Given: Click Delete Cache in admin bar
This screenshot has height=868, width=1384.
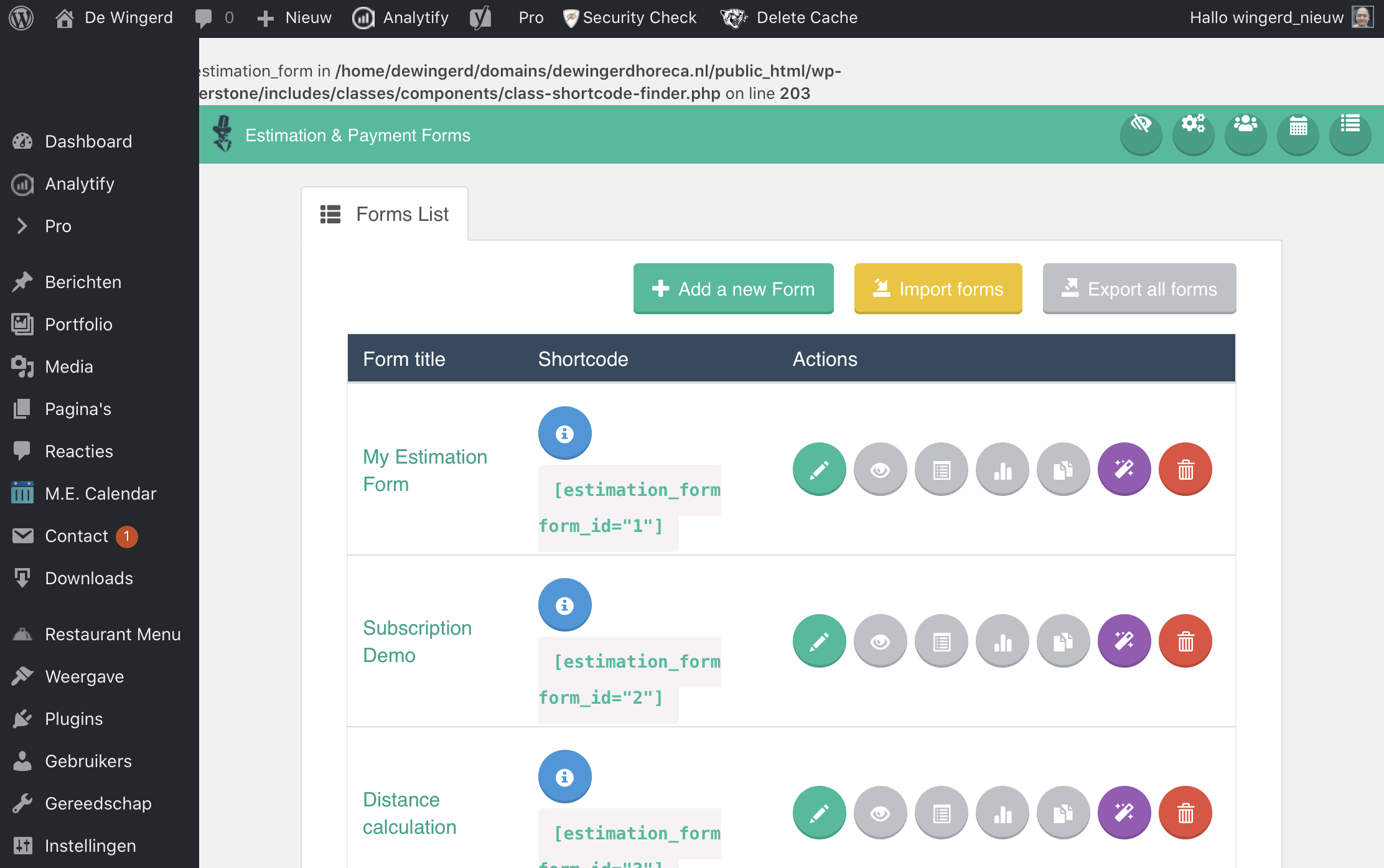Looking at the screenshot, I should [x=789, y=18].
